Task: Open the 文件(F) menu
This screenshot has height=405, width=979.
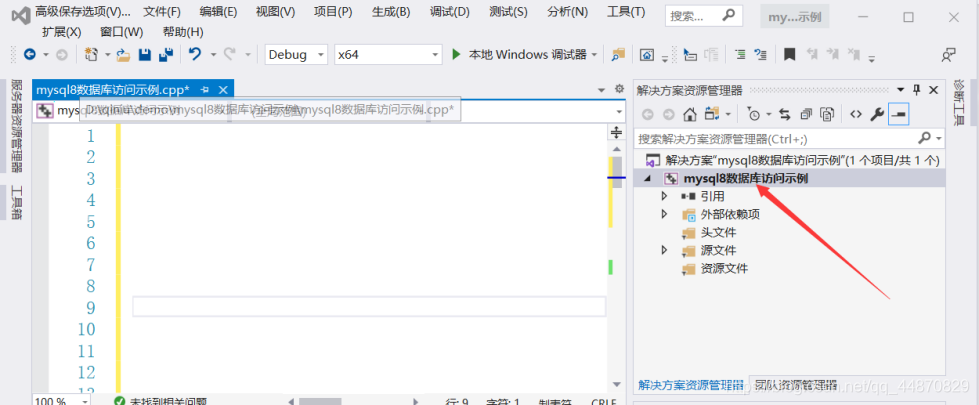Action: pos(162,12)
